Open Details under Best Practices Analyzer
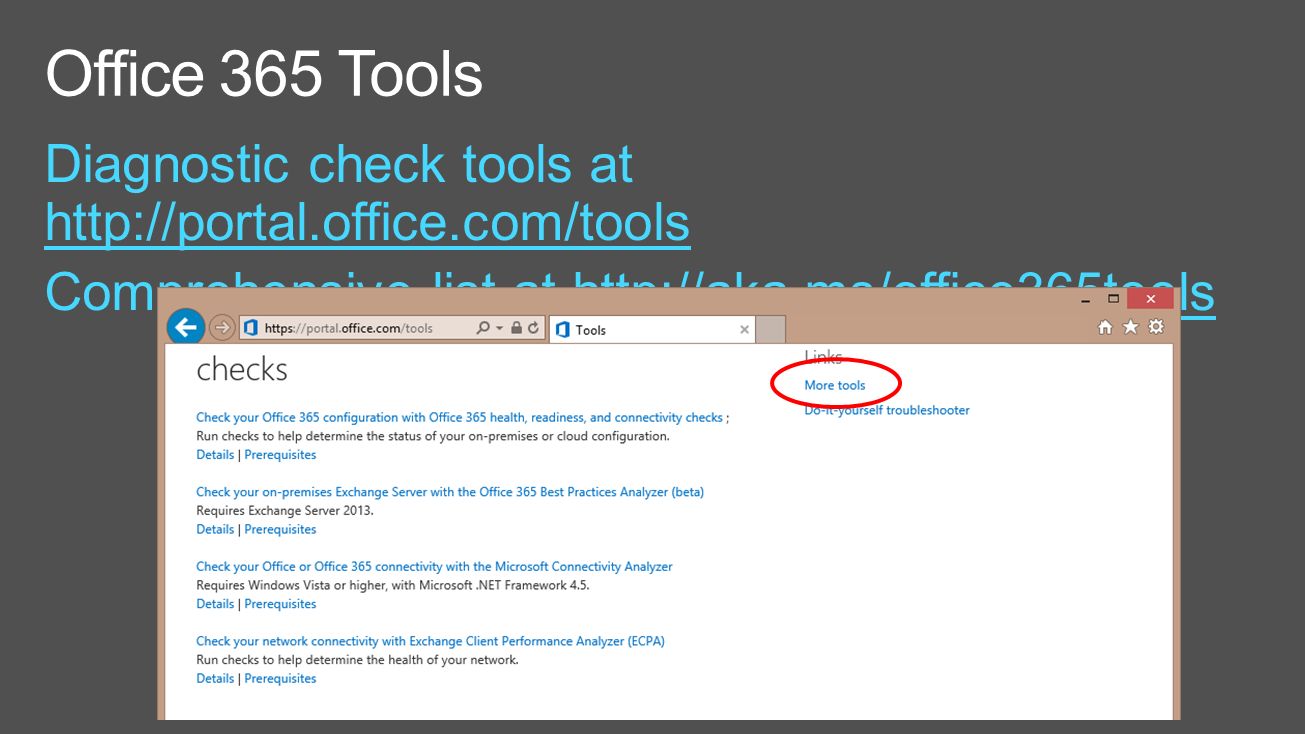Viewport: 1305px width, 734px height. (215, 529)
